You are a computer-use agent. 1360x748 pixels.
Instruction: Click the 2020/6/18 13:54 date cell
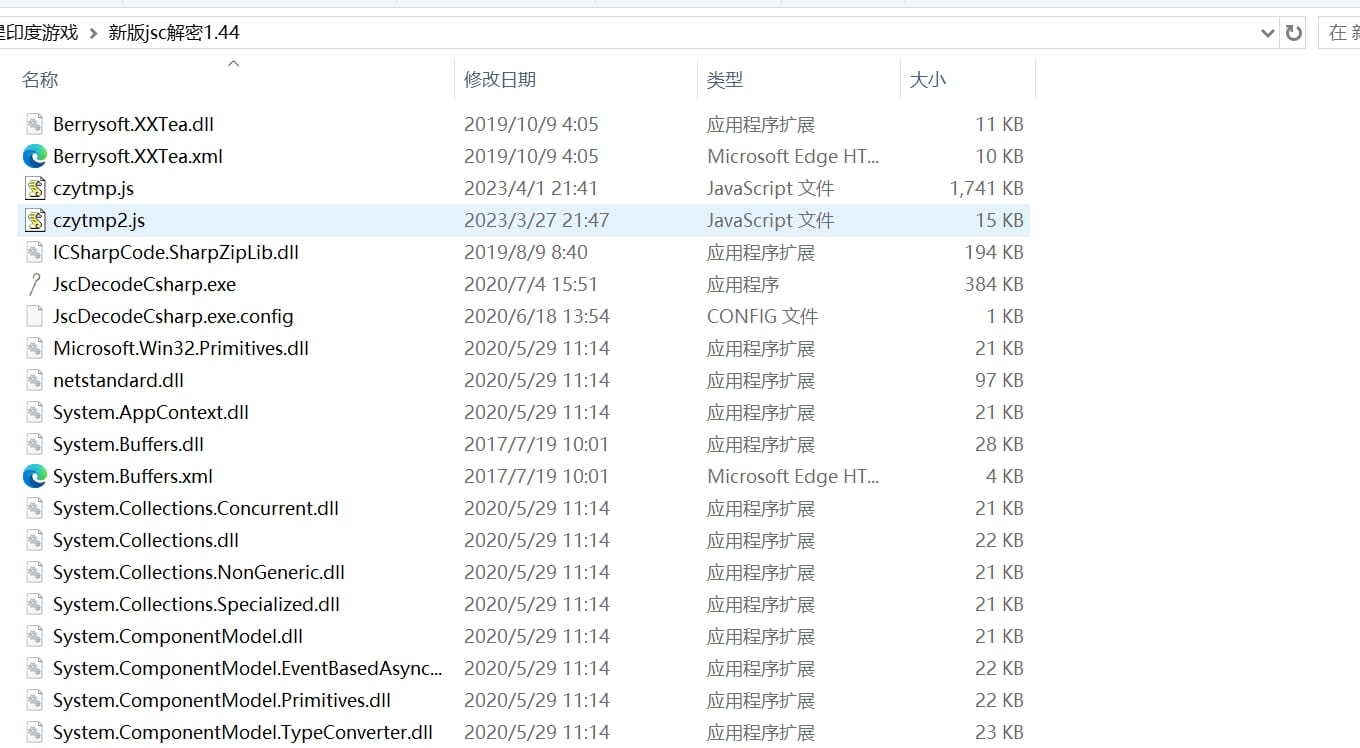coord(537,316)
